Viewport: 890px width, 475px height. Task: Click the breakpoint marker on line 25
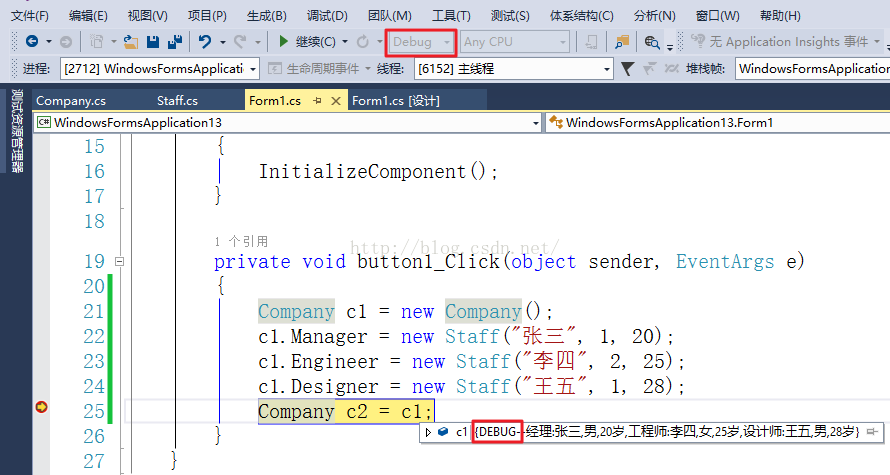coord(41,407)
